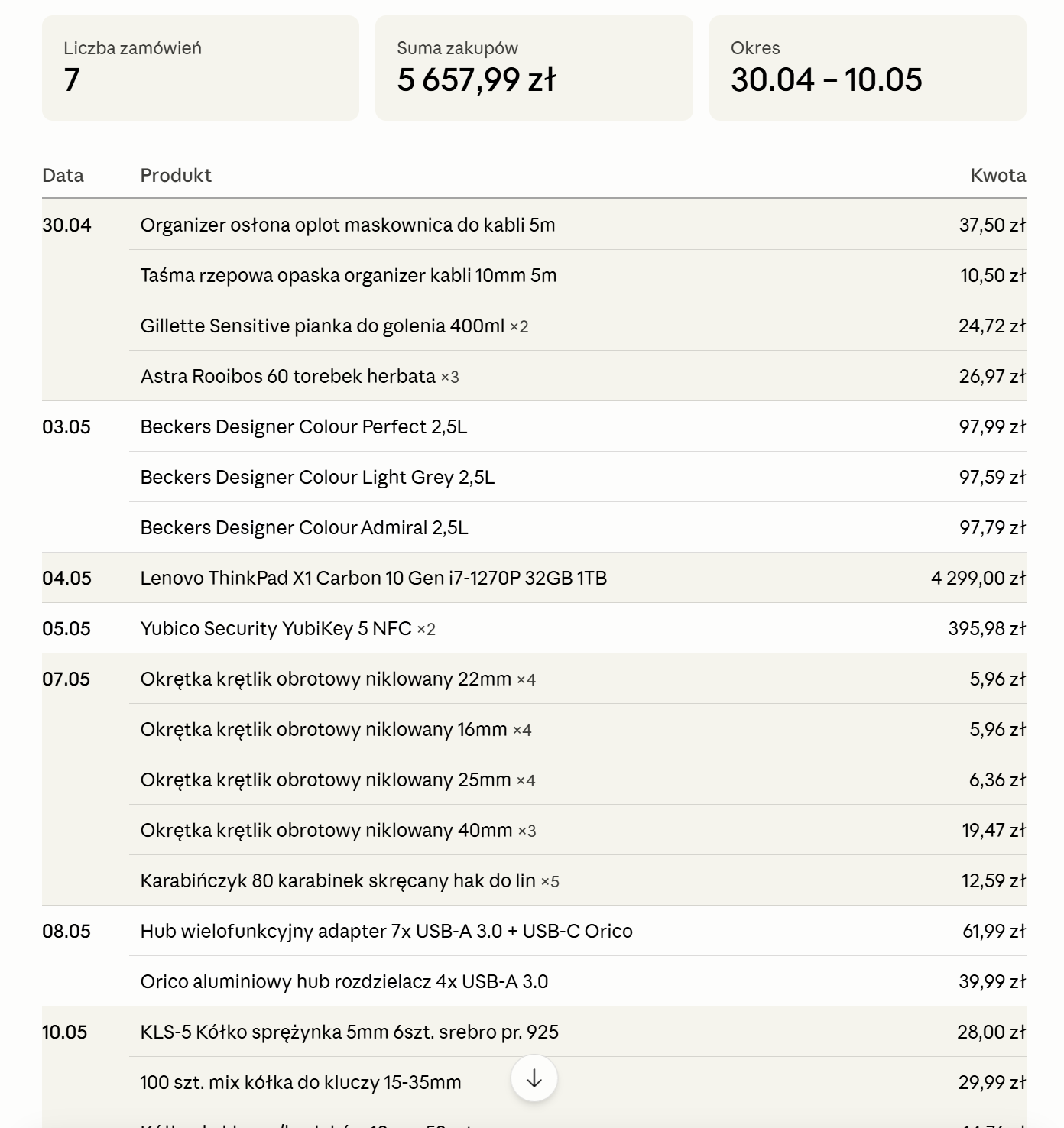Click Organizer osłona oplot maskownica entry

point(348,225)
